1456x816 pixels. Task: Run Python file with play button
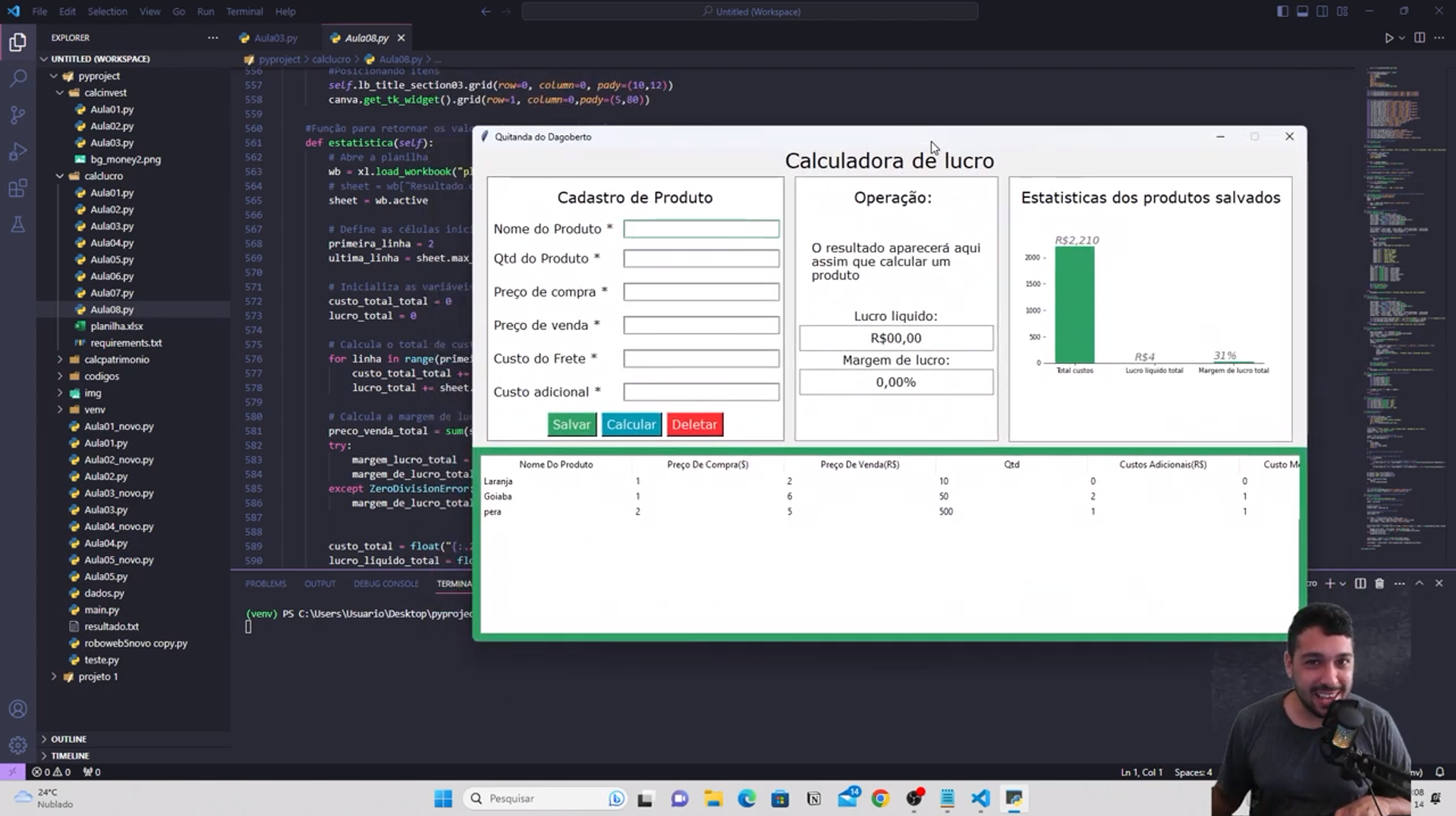1388,38
